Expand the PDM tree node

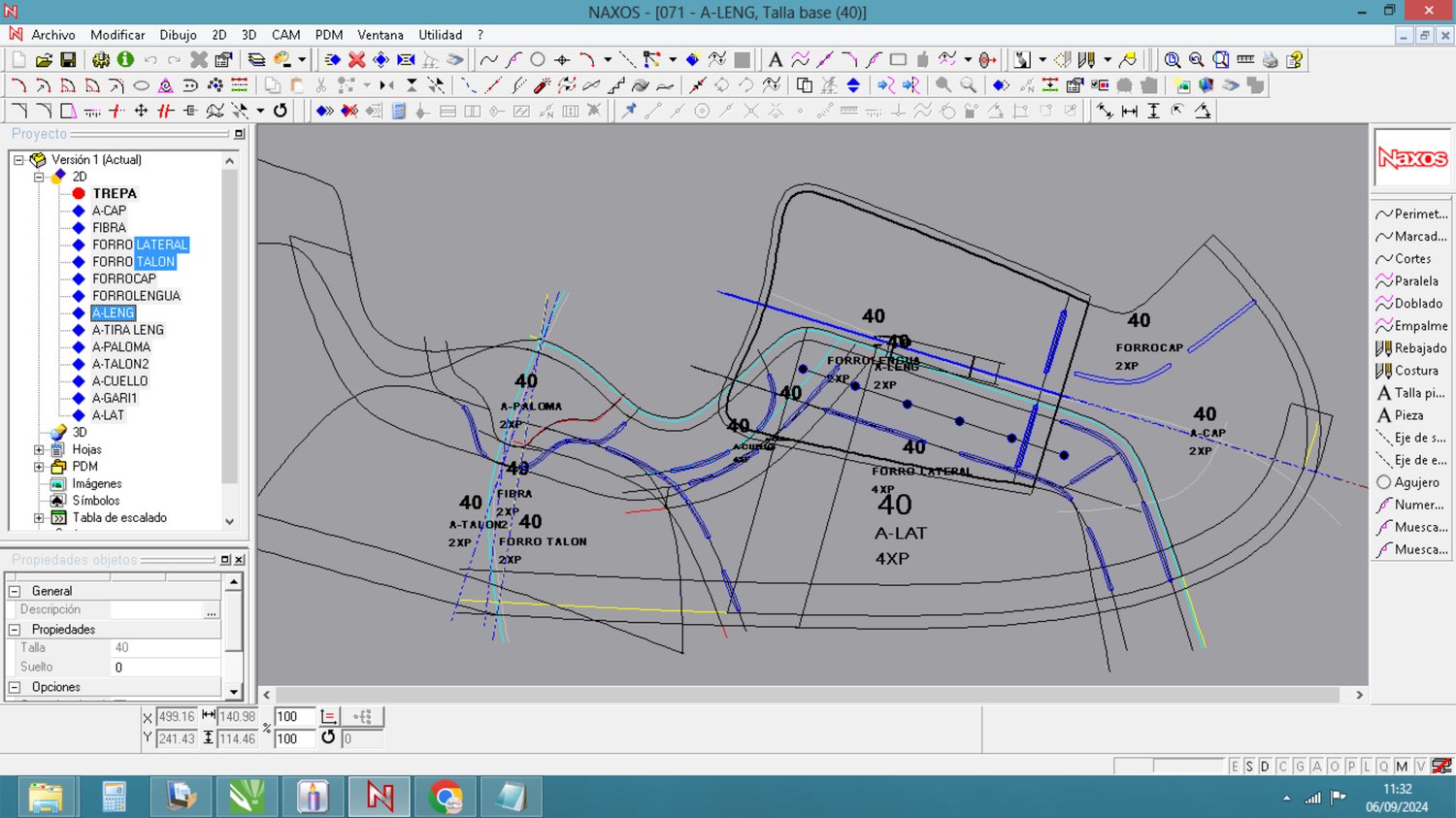click(x=39, y=467)
